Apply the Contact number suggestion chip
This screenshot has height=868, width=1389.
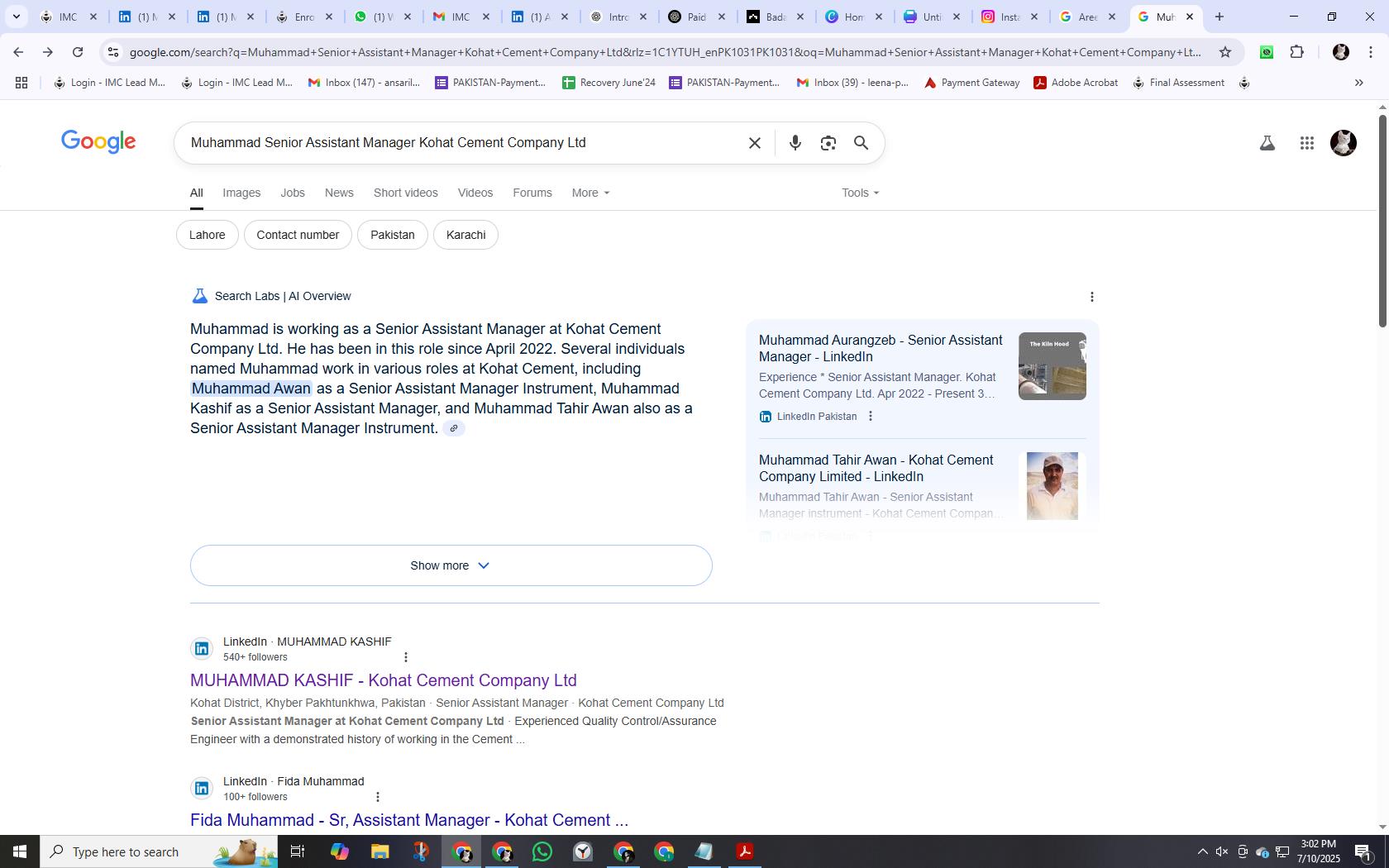point(298,235)
